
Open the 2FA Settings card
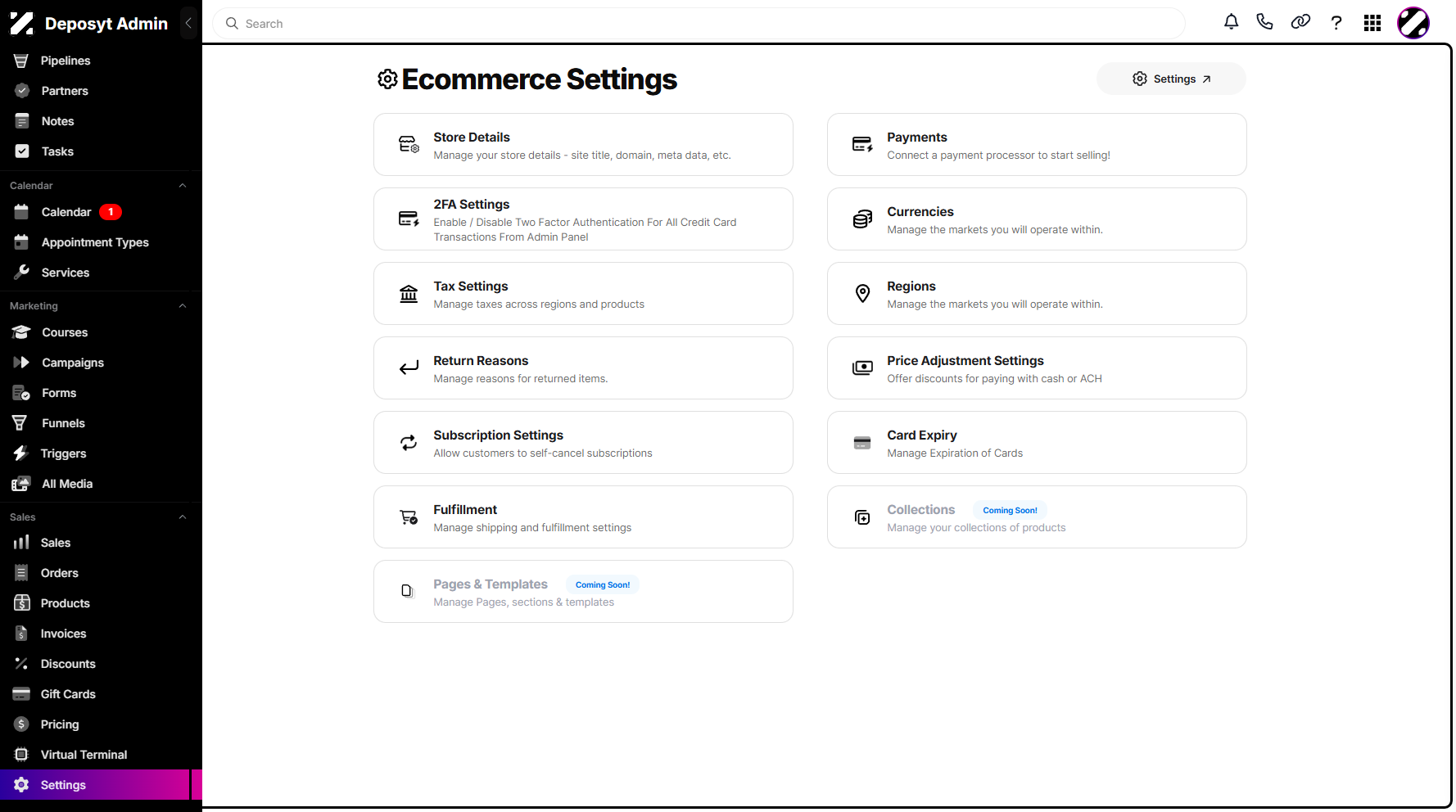[583, 219]
